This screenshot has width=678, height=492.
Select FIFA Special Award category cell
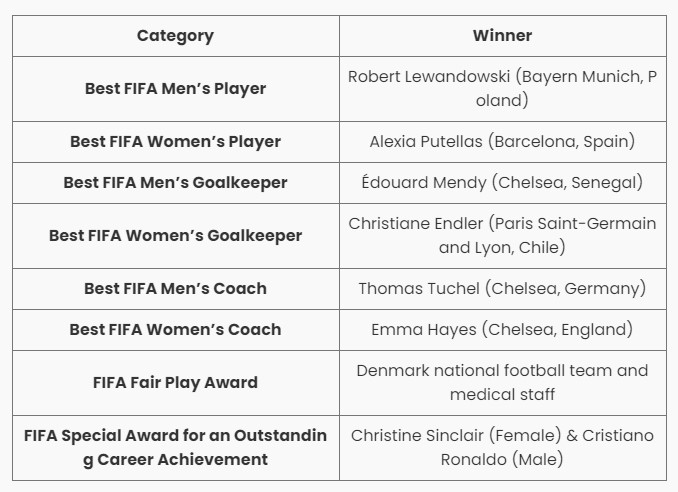tap(176, 447)
